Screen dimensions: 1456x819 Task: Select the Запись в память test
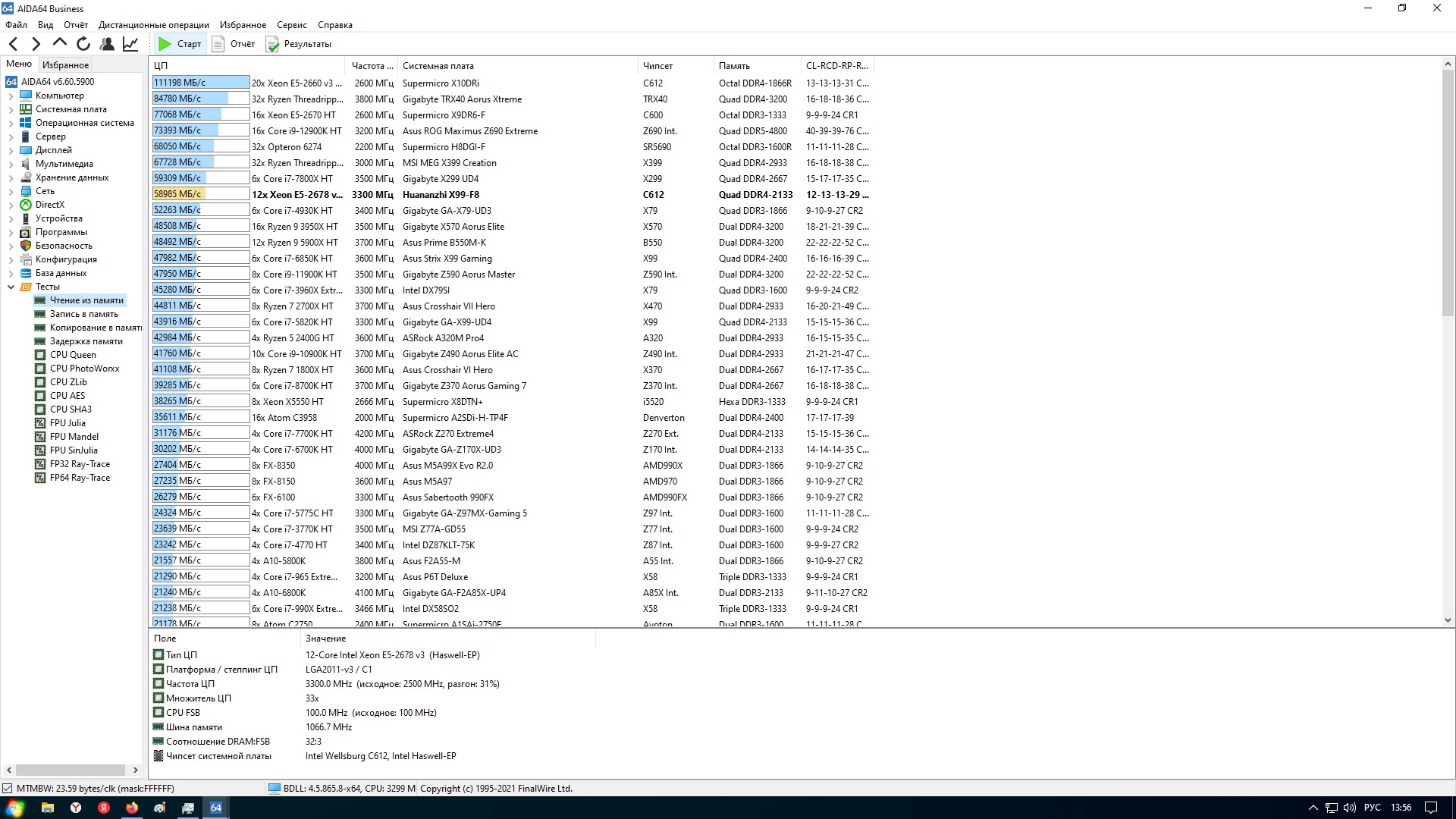(83, 314)
